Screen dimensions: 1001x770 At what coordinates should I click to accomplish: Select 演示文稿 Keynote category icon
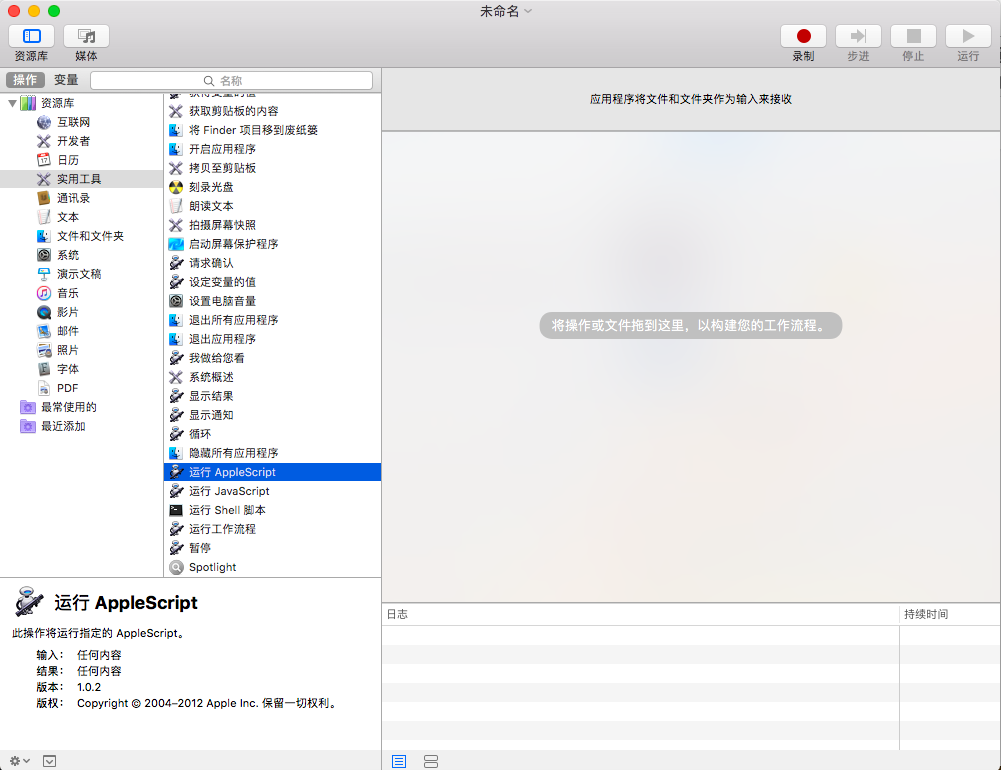coord(43,274)
